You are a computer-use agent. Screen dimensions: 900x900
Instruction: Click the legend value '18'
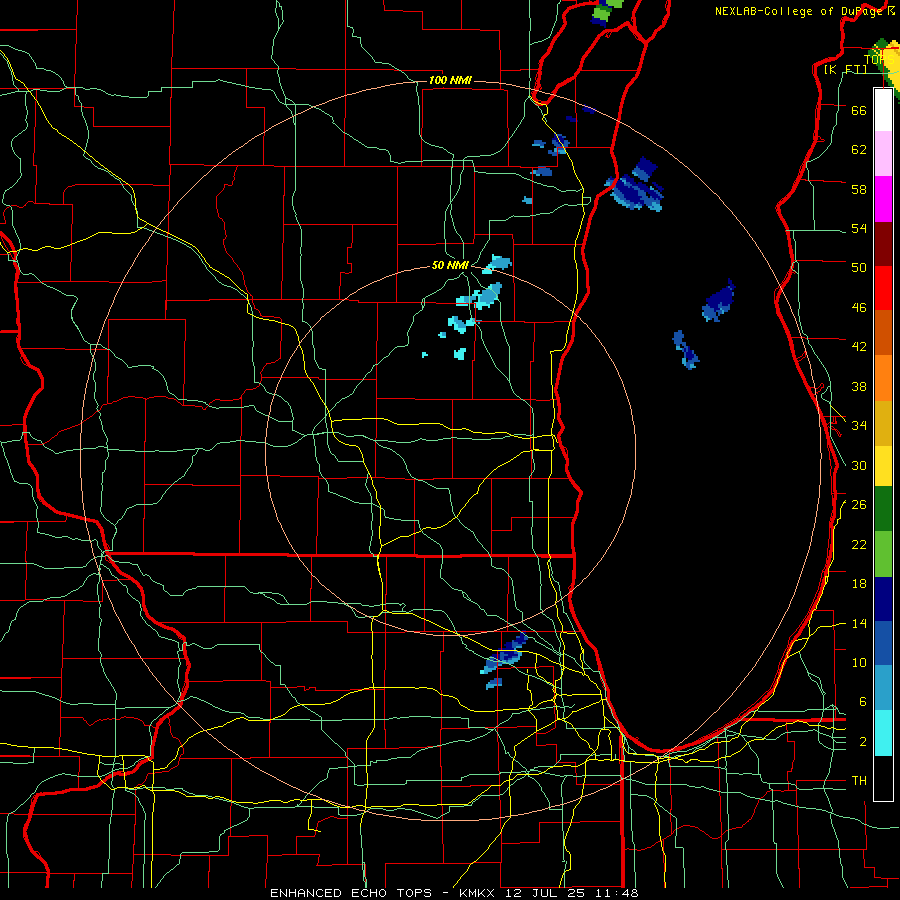(x=859, y=584)
